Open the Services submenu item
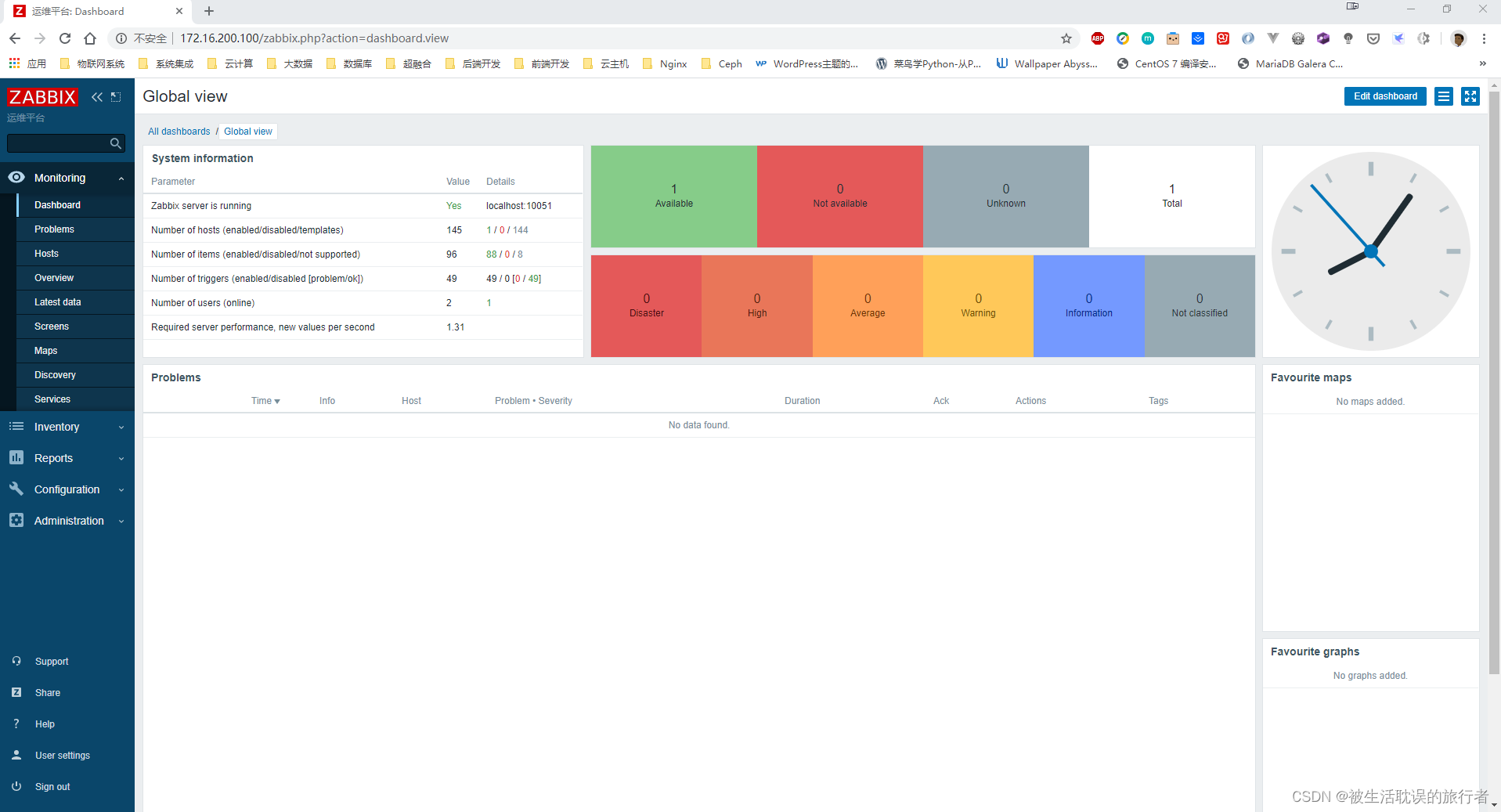1501x812 pixels. coord(76,399)
